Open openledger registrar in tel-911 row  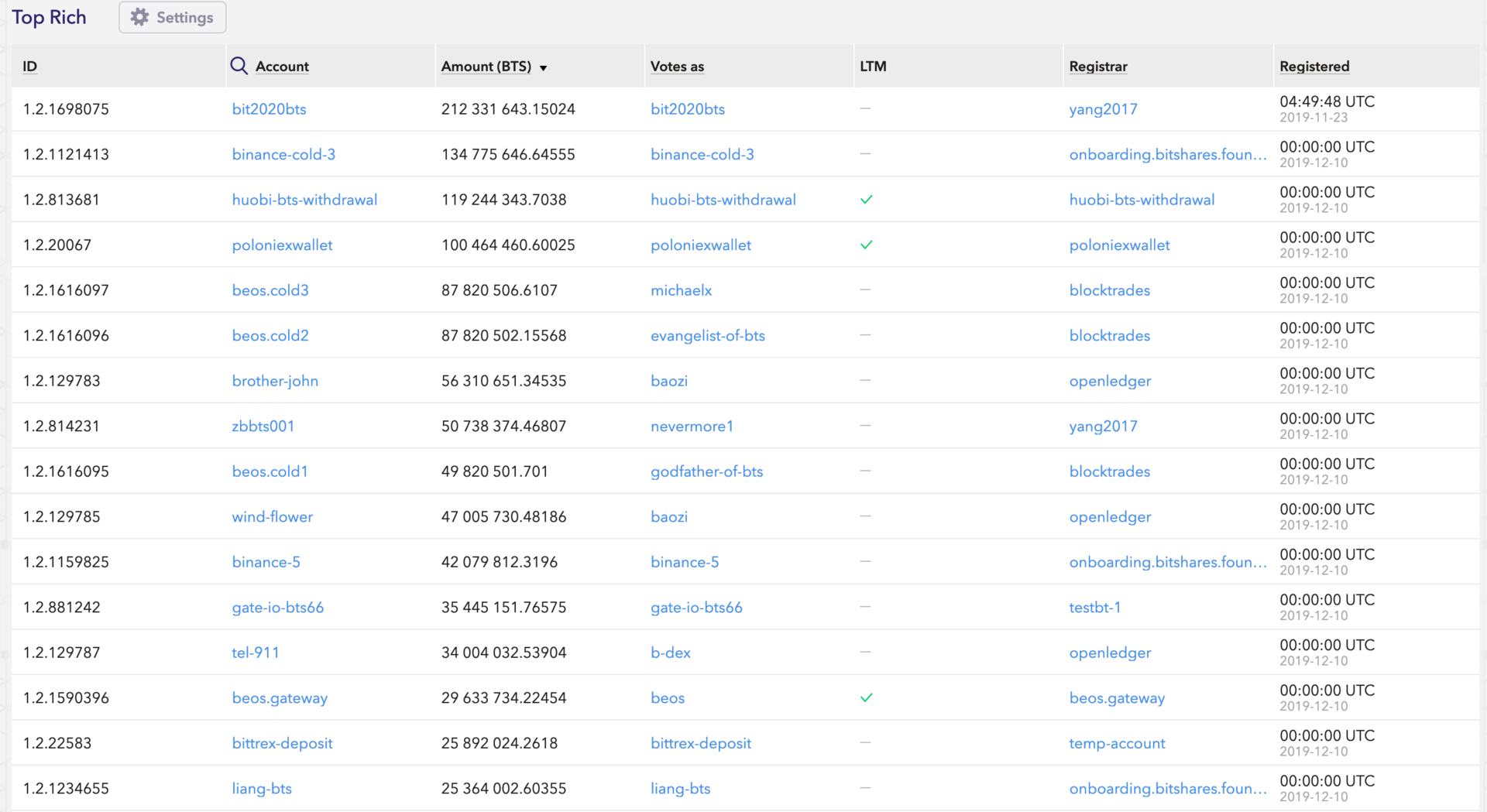[1110, 653]
